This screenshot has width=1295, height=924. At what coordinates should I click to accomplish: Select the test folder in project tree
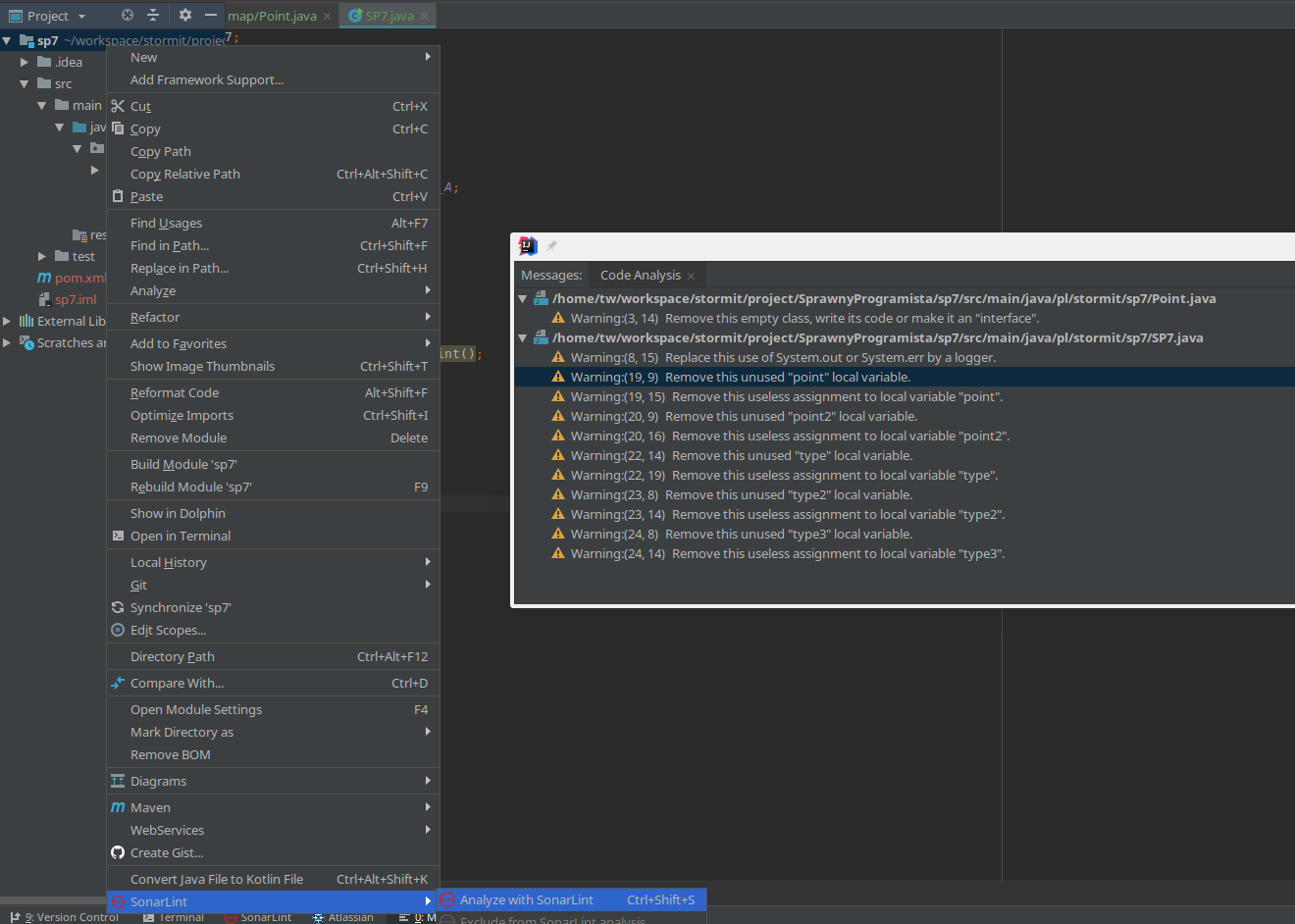click(x=83, y=257)
